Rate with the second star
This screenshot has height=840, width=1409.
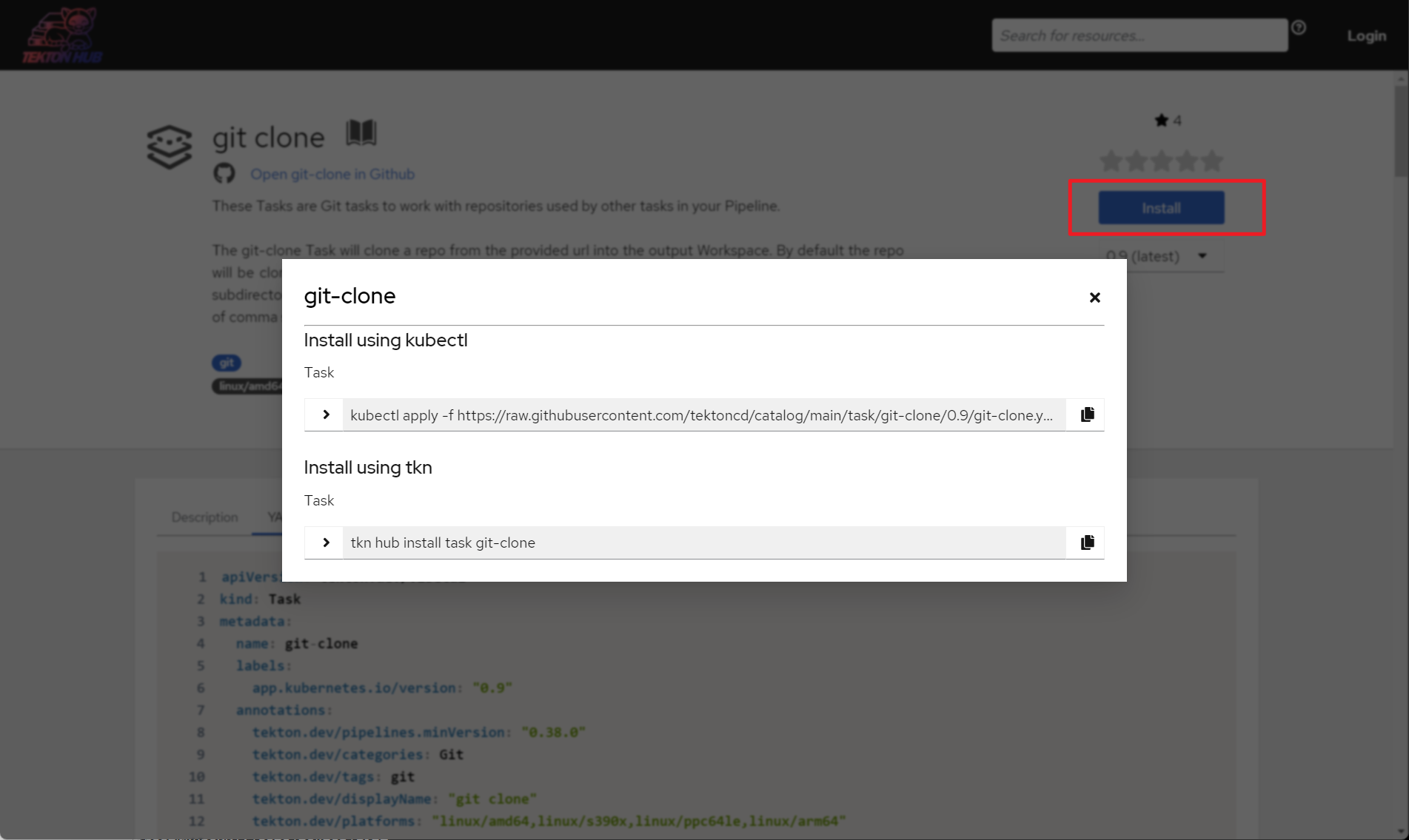pyautogui.click(x=1136, y=161)
